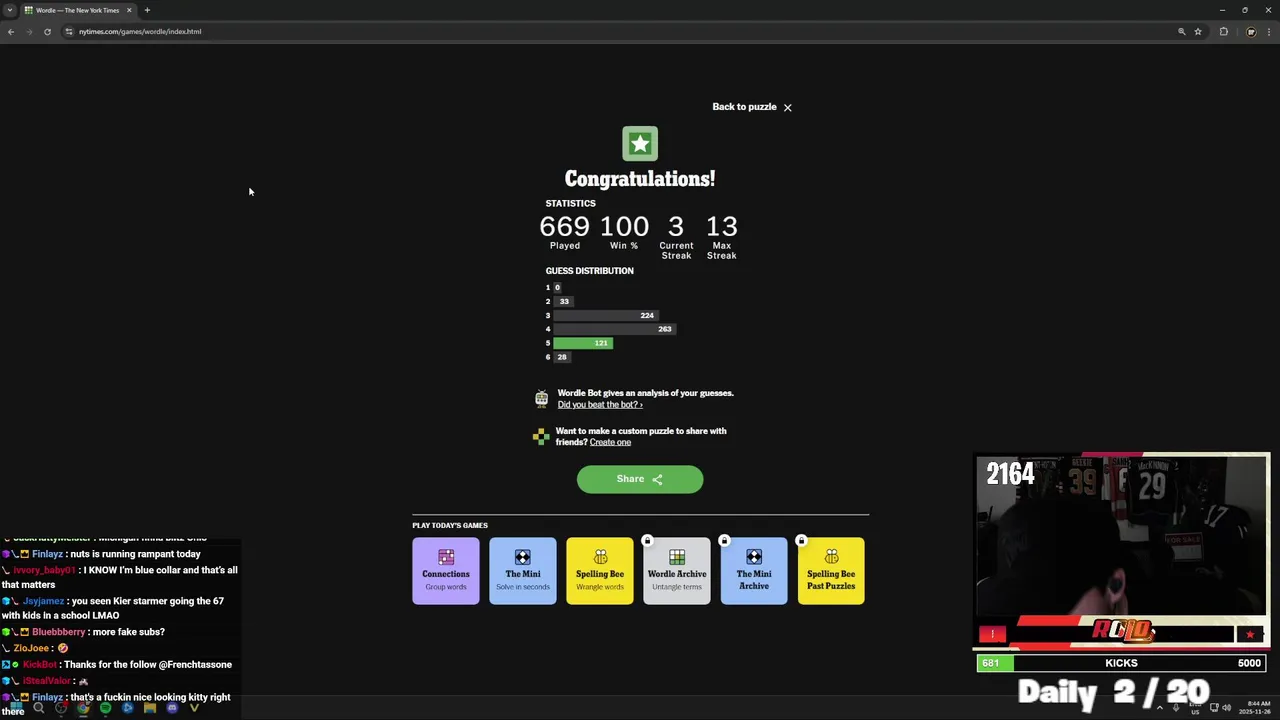Show hidden system tray icons chevron

click(x=1160, y=708)
